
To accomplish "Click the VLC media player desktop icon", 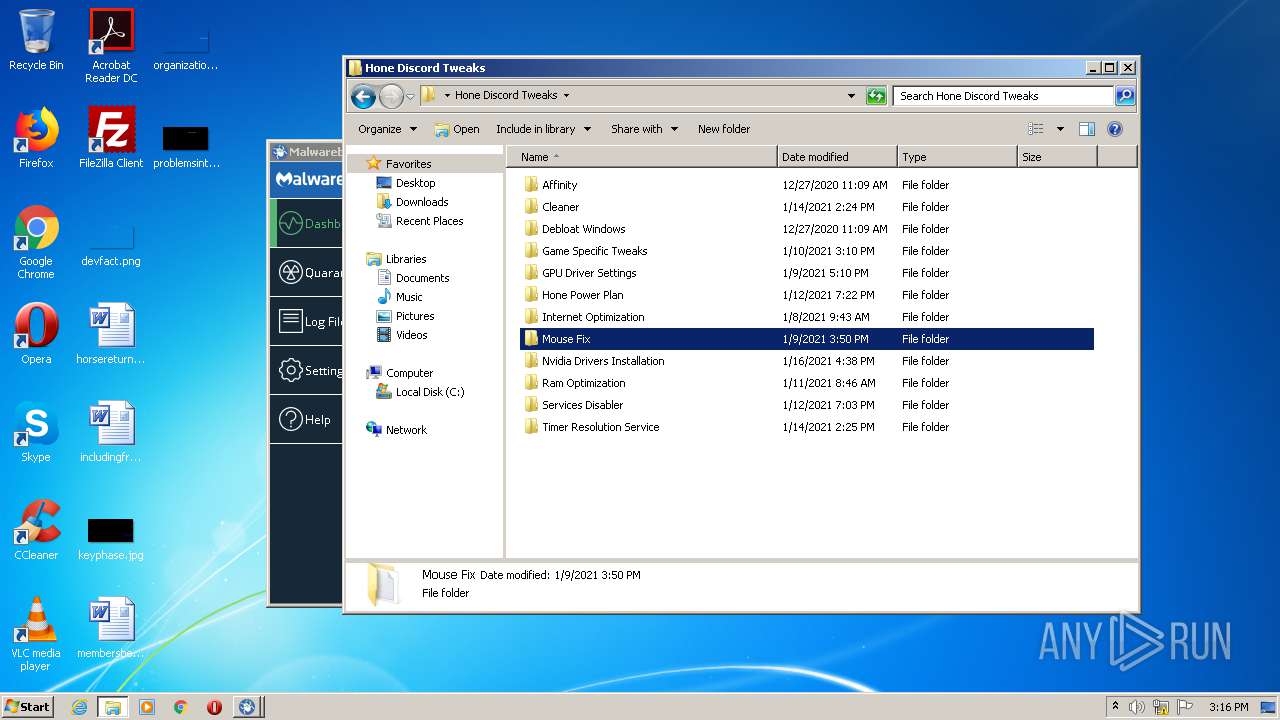I will 36,634.
